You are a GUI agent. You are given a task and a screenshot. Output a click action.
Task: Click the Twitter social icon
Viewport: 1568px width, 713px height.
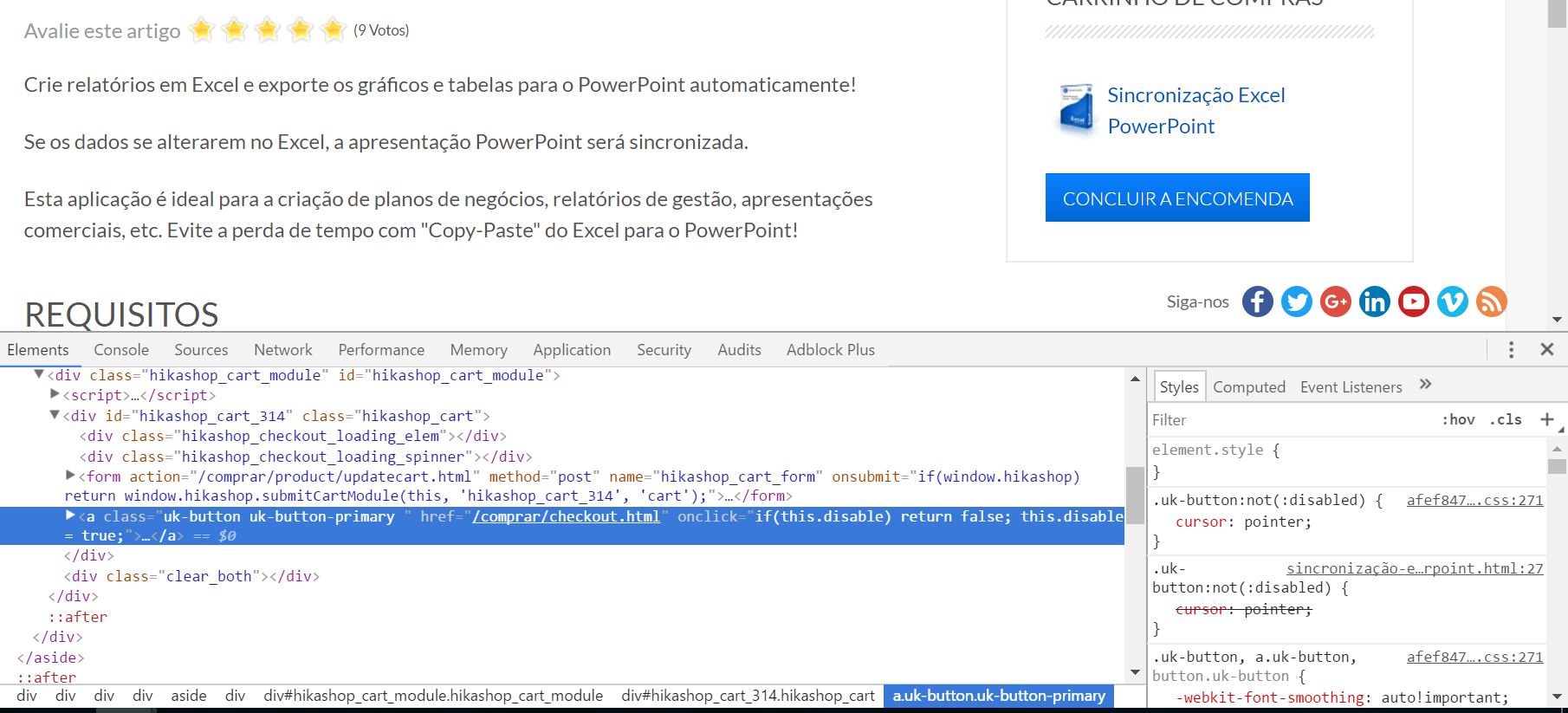[x=1296, y=301]
